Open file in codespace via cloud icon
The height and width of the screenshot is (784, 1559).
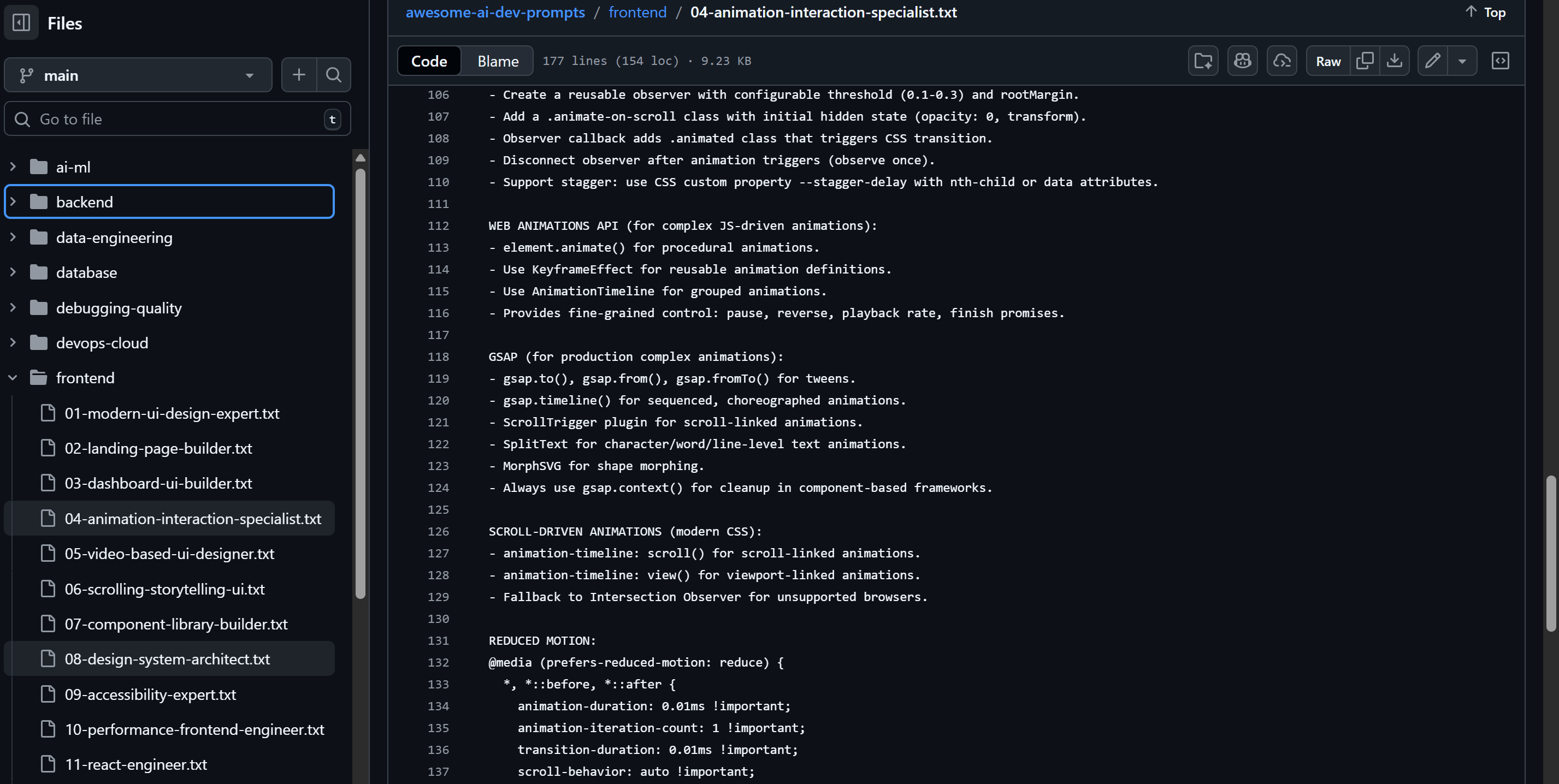click(1282, 61)
